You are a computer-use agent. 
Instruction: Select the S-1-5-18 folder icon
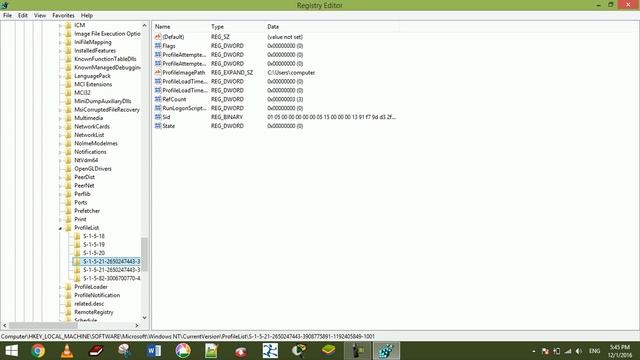77,236
